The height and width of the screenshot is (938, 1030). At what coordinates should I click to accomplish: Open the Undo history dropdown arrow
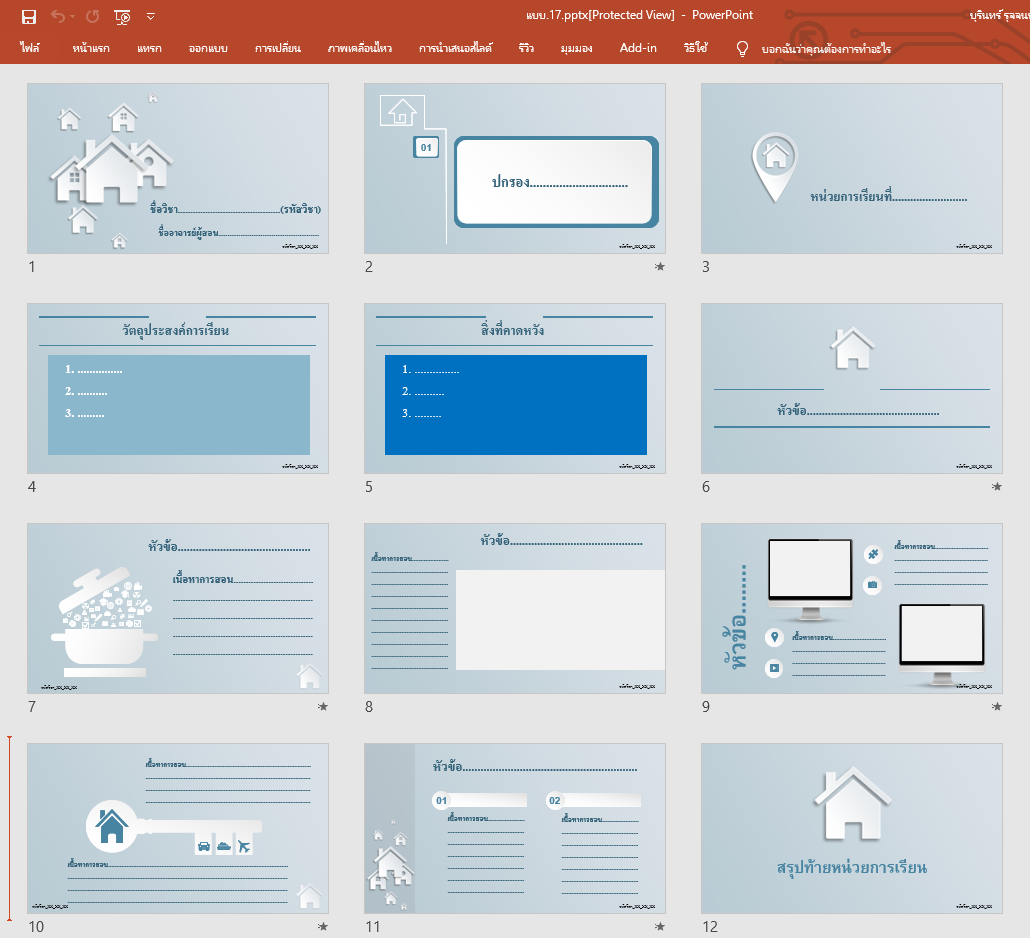pyautogui.click(x=74, y=16)
